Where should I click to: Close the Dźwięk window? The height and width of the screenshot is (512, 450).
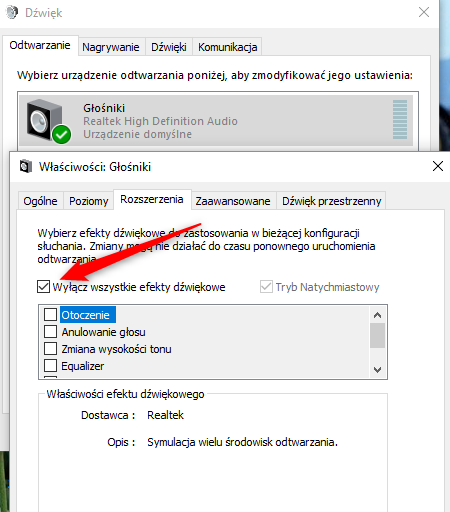pyautogui.click(x=424, y=12)
